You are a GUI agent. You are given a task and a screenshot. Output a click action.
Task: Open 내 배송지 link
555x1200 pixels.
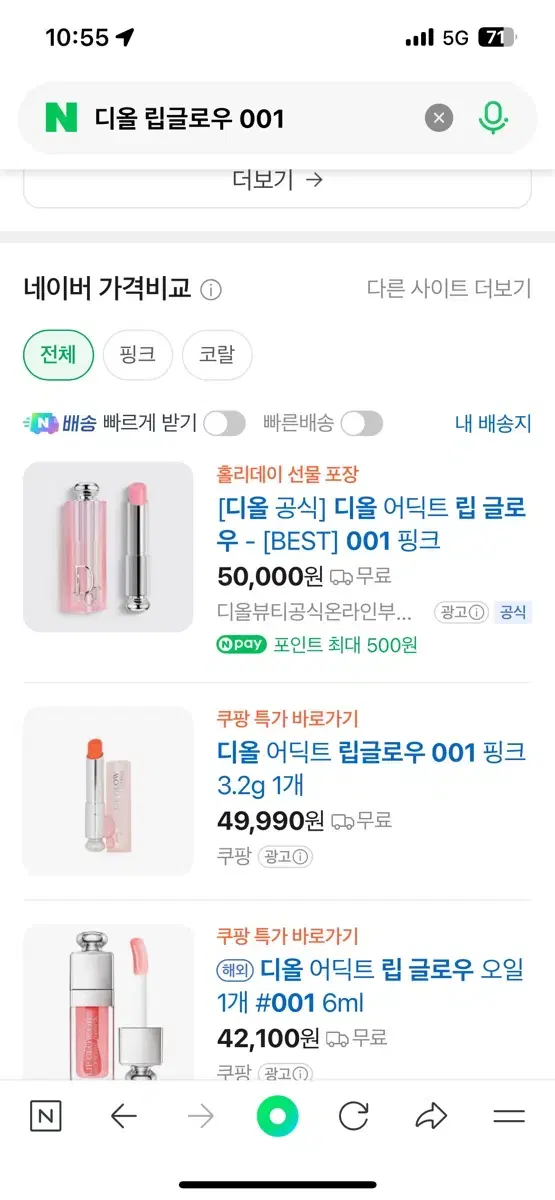pos(493,423)
